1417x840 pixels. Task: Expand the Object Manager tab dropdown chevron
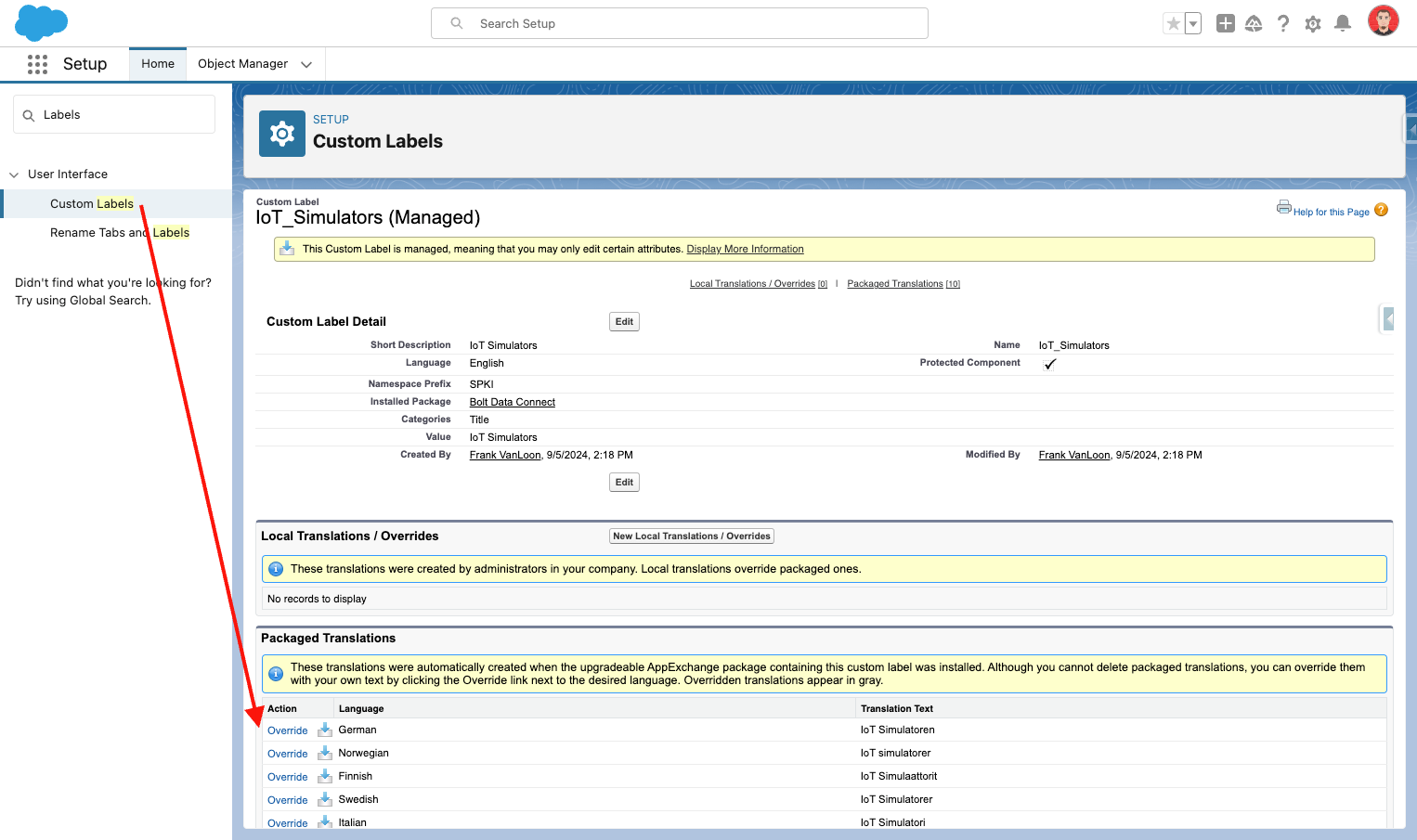(x=306, y=64)
